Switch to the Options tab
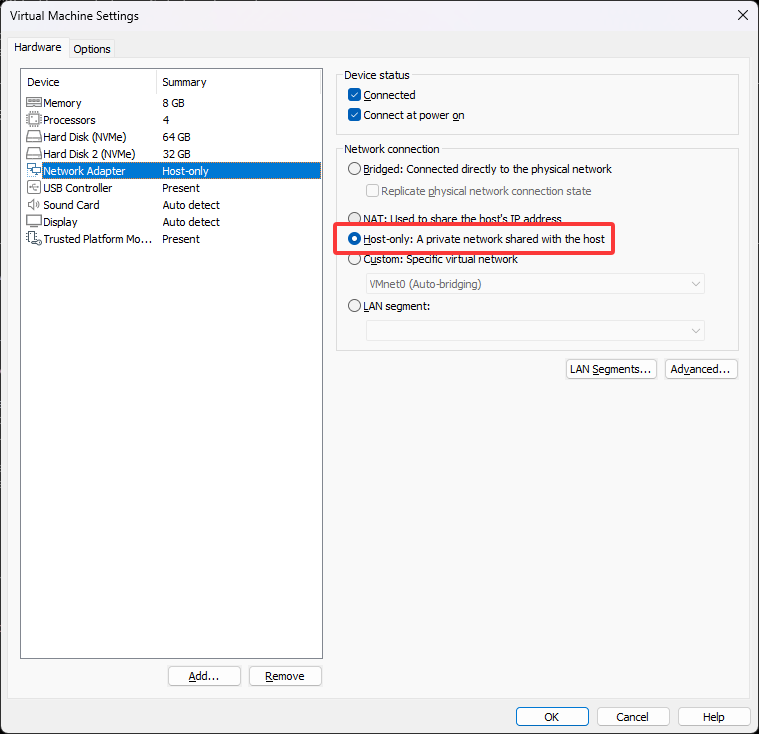The width and height of the screenshot is (759, 734). click(x=92, y=49)
